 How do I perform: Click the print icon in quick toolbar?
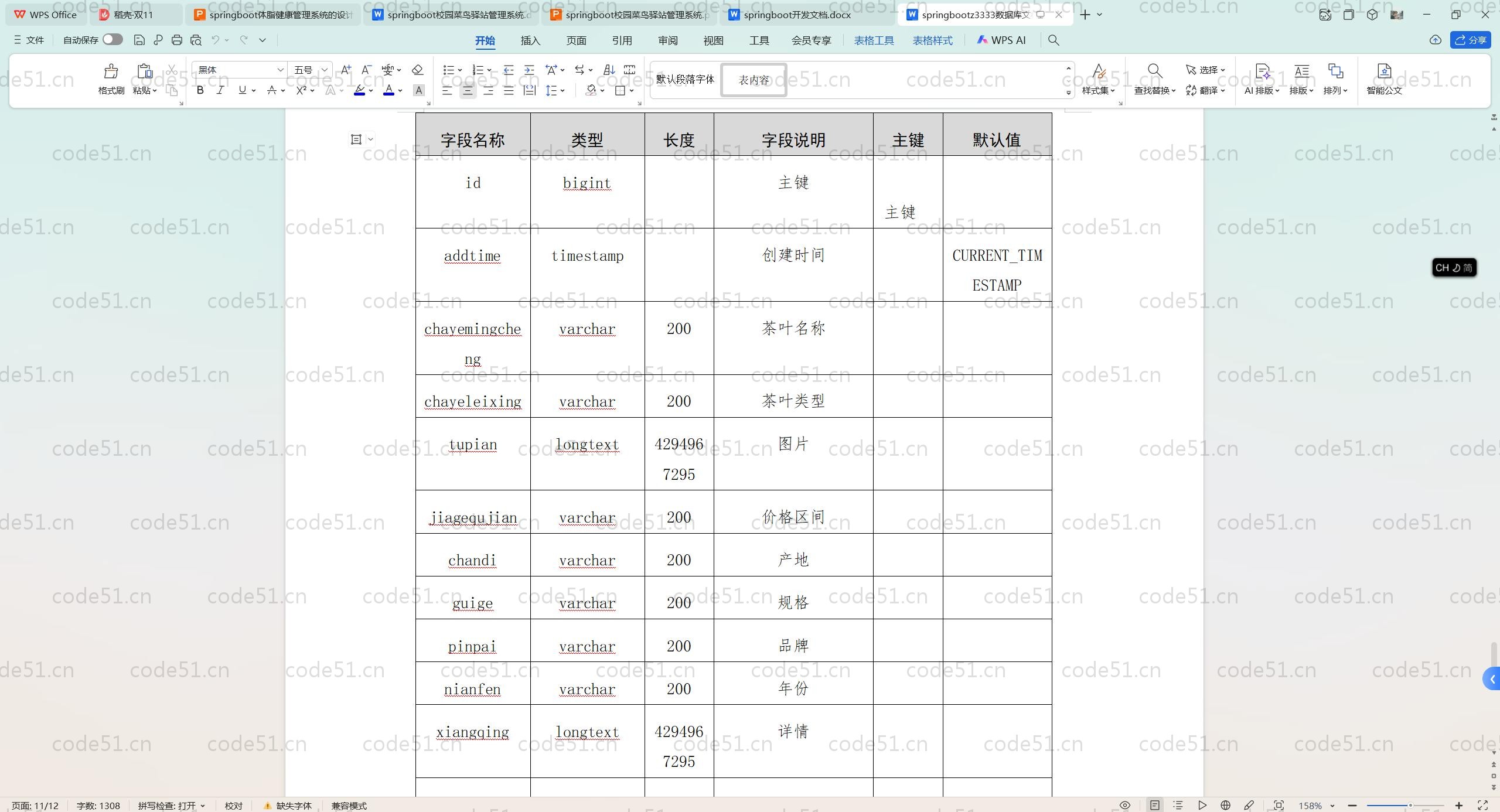click(177, 40)
